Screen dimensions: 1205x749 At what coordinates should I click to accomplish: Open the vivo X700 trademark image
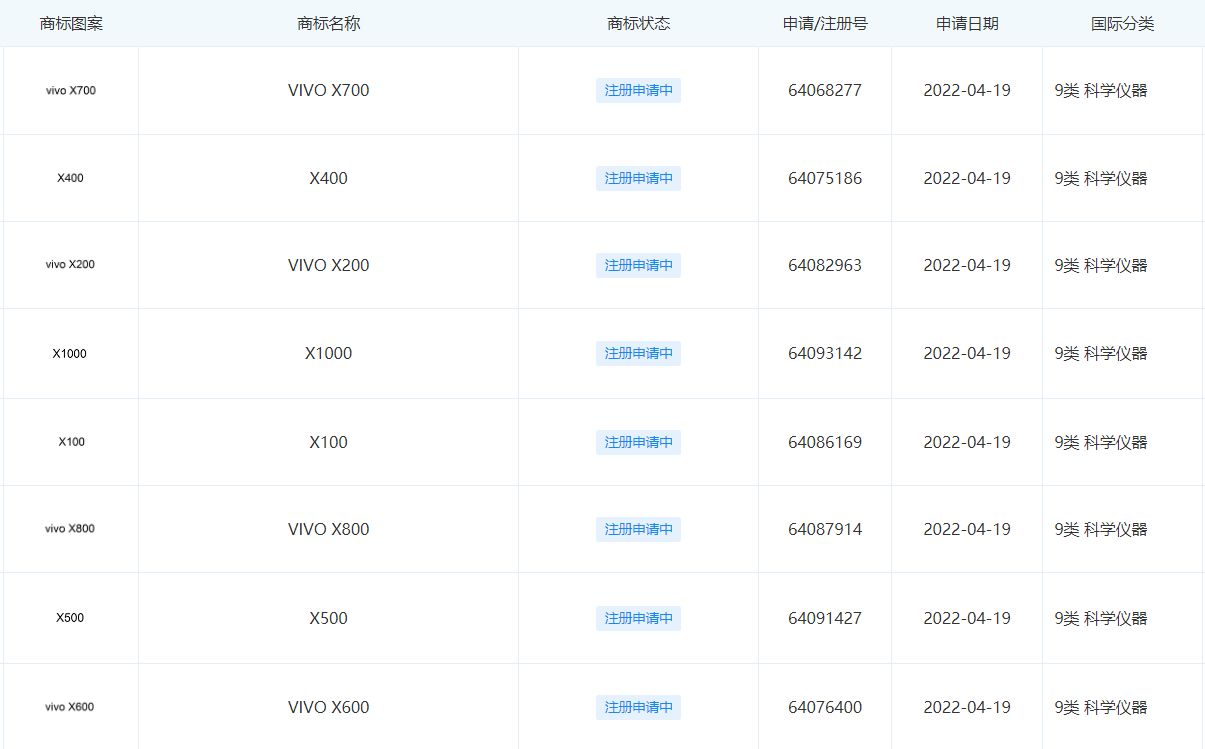coord(71,90)
